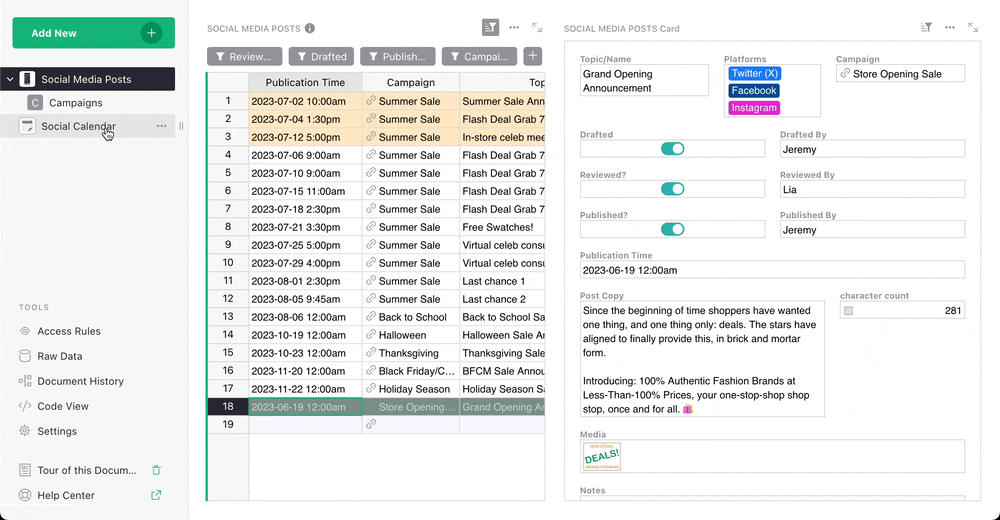The height and width of the screenshot is (520, 1000).
Task: Toggle the Drafted switch off
Action: point(673,149)
